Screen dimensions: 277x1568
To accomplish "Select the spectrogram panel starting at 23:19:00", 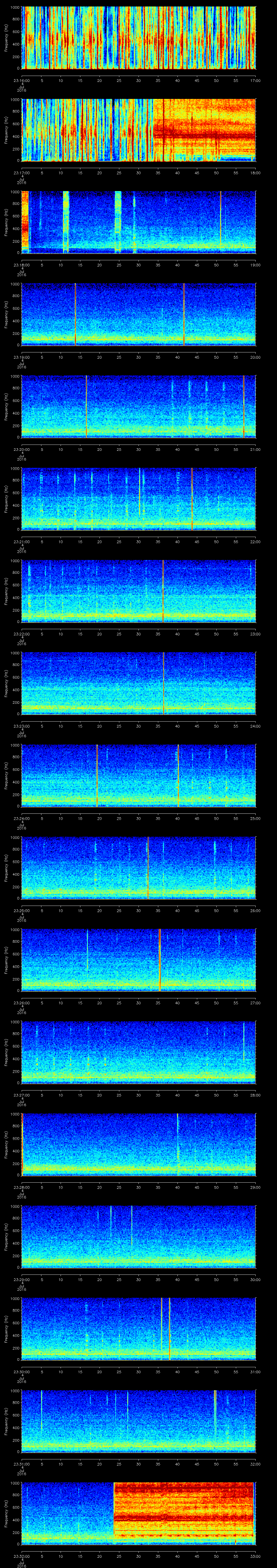I will click(138, 315).
